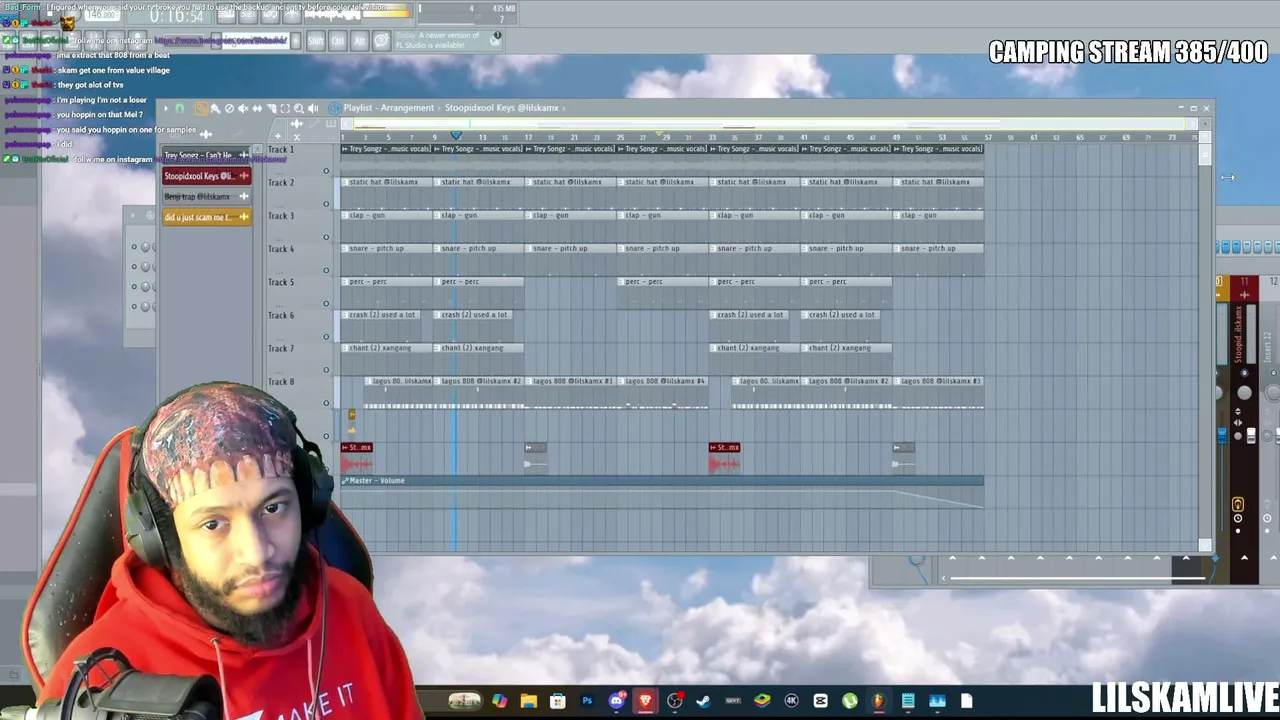This screenshot has width=1280, height=720.
Task: Toggle the magnet snap option in Playlist
Action: click(x=180, y=108)
